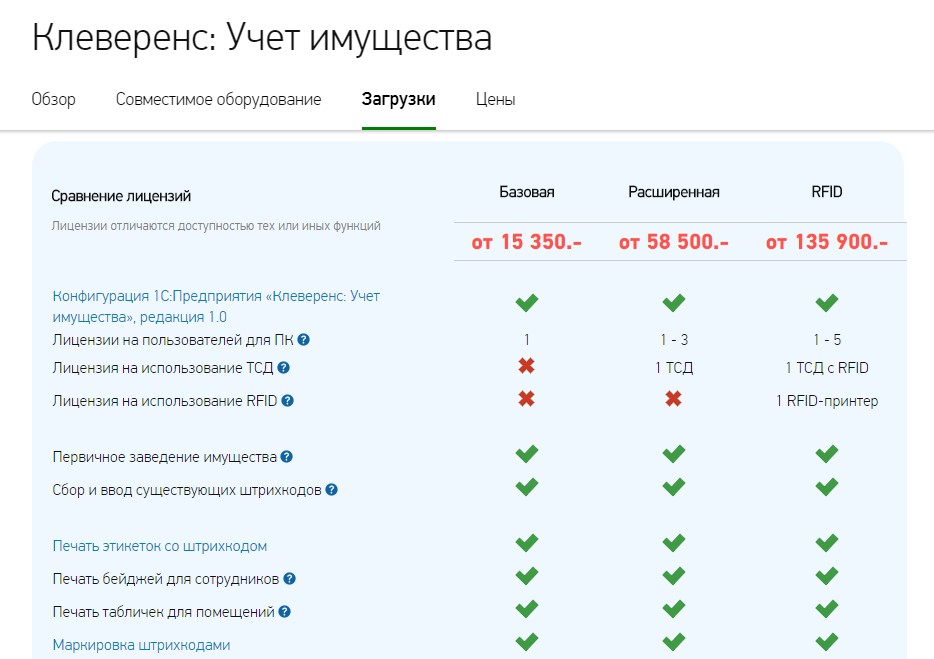Click the Базовая checkmark for Печать табличек
The height and width of the screenshot is (659, 934).
(x=527, y=609)
